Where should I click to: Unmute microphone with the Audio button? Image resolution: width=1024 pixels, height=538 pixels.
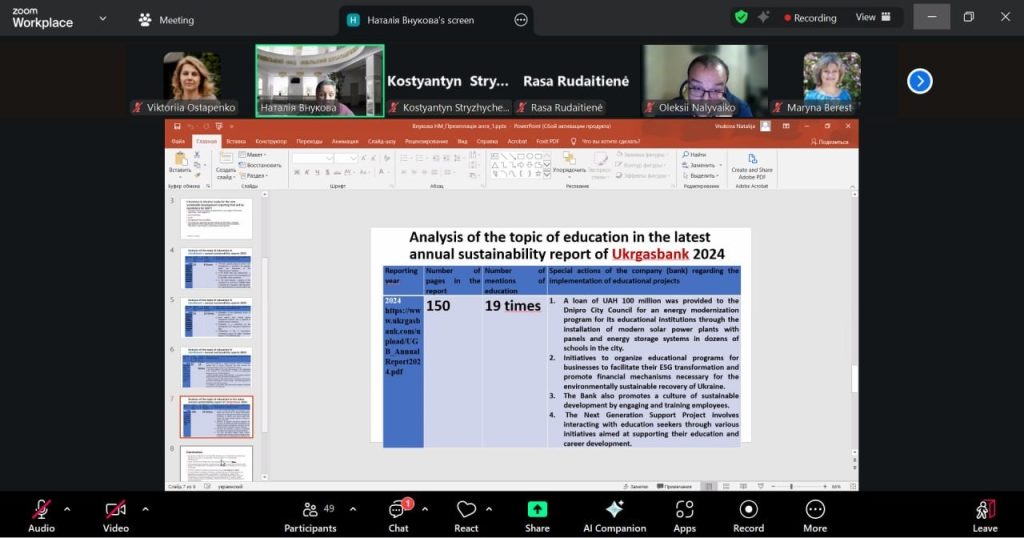pos(41,513)
